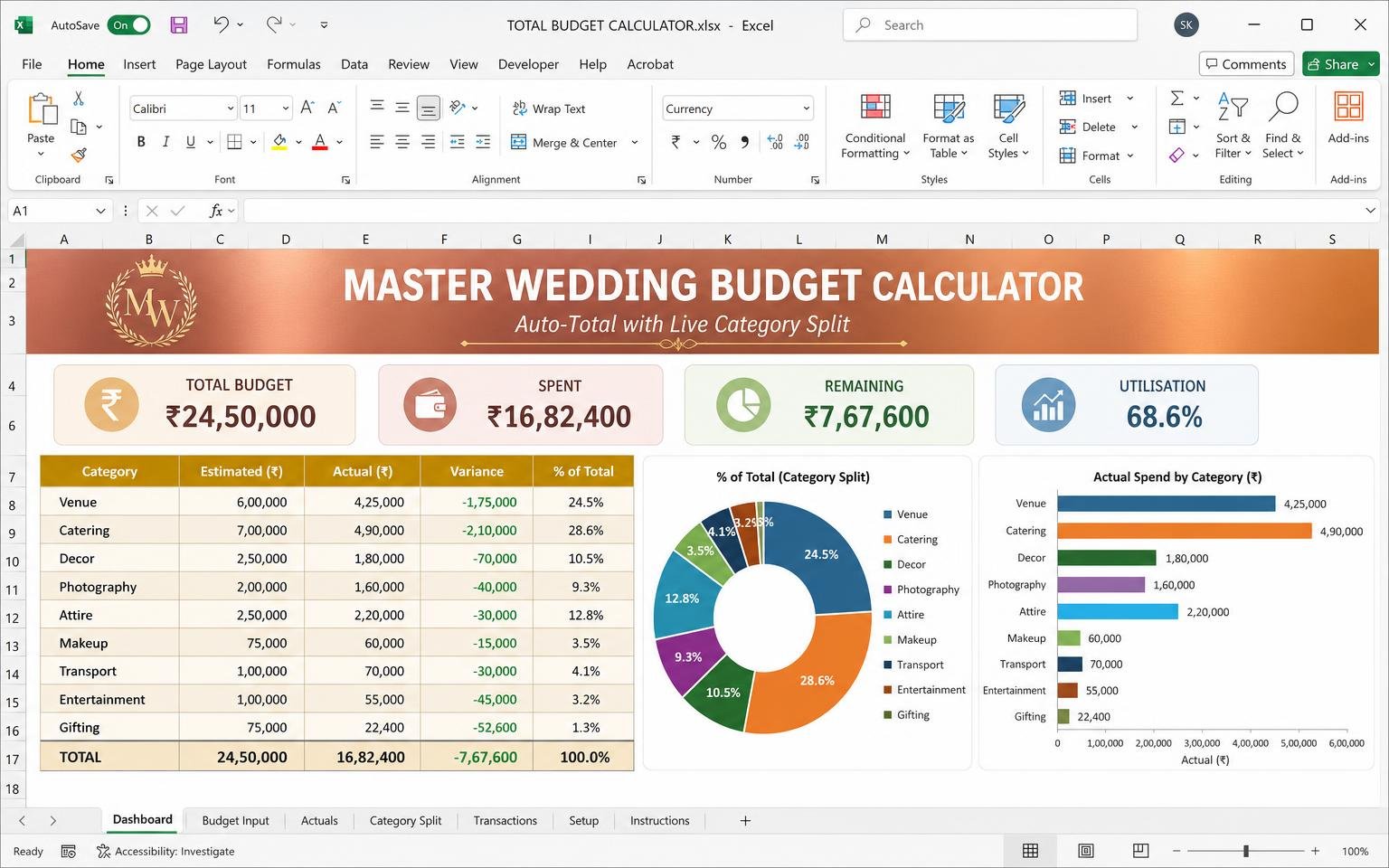Open the Calibri font name dropdown

[230, 108]
